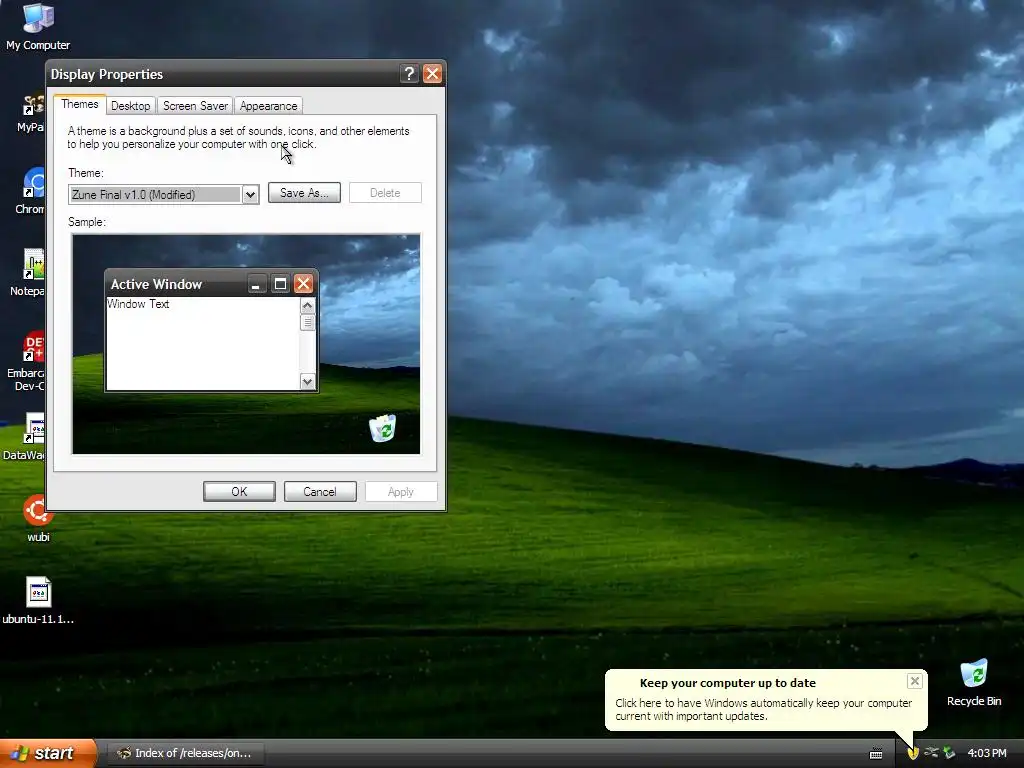Open the Start menu
Screen dimensions: 1024x768
pyautogui.click(x=48, y=753)
